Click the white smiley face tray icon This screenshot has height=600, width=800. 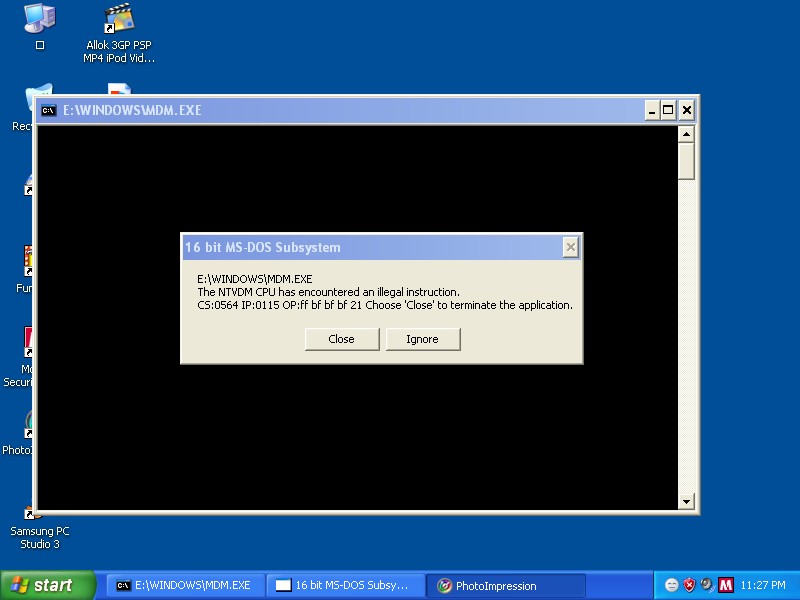pyautogui.click(x=671, y=585)
